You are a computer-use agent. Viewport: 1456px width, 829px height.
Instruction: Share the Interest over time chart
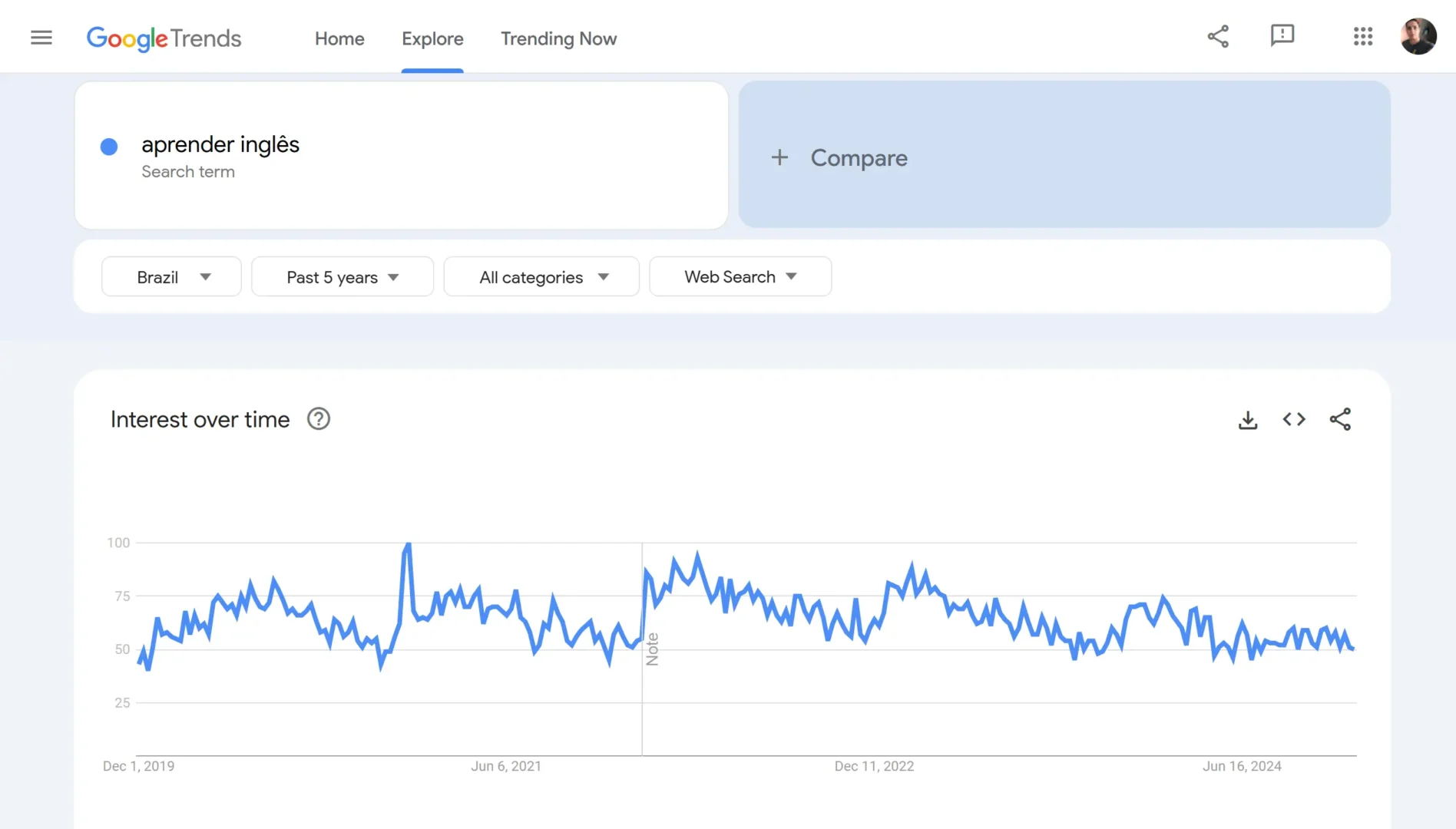(x=1340, y=419)
